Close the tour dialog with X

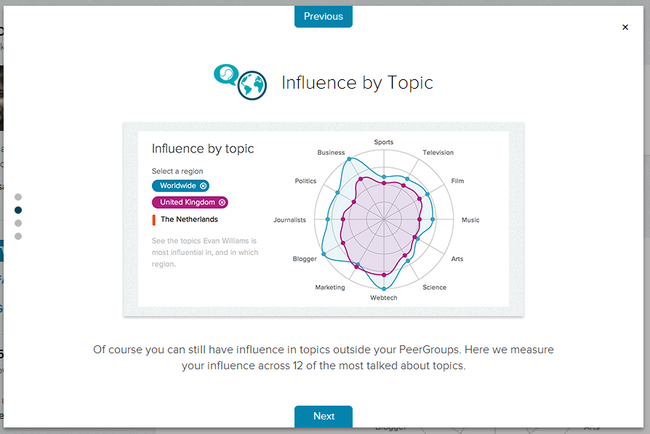625,27
